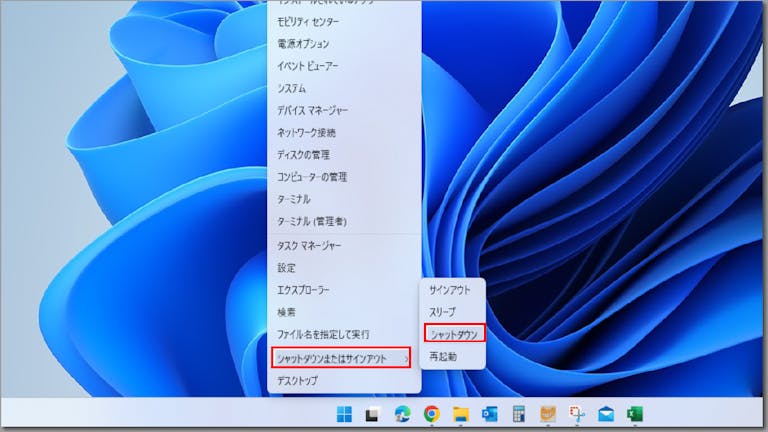Click シャットダウン in the submenu
The image size is (768, 432).
pyautogui.click(x=455, y=334)
